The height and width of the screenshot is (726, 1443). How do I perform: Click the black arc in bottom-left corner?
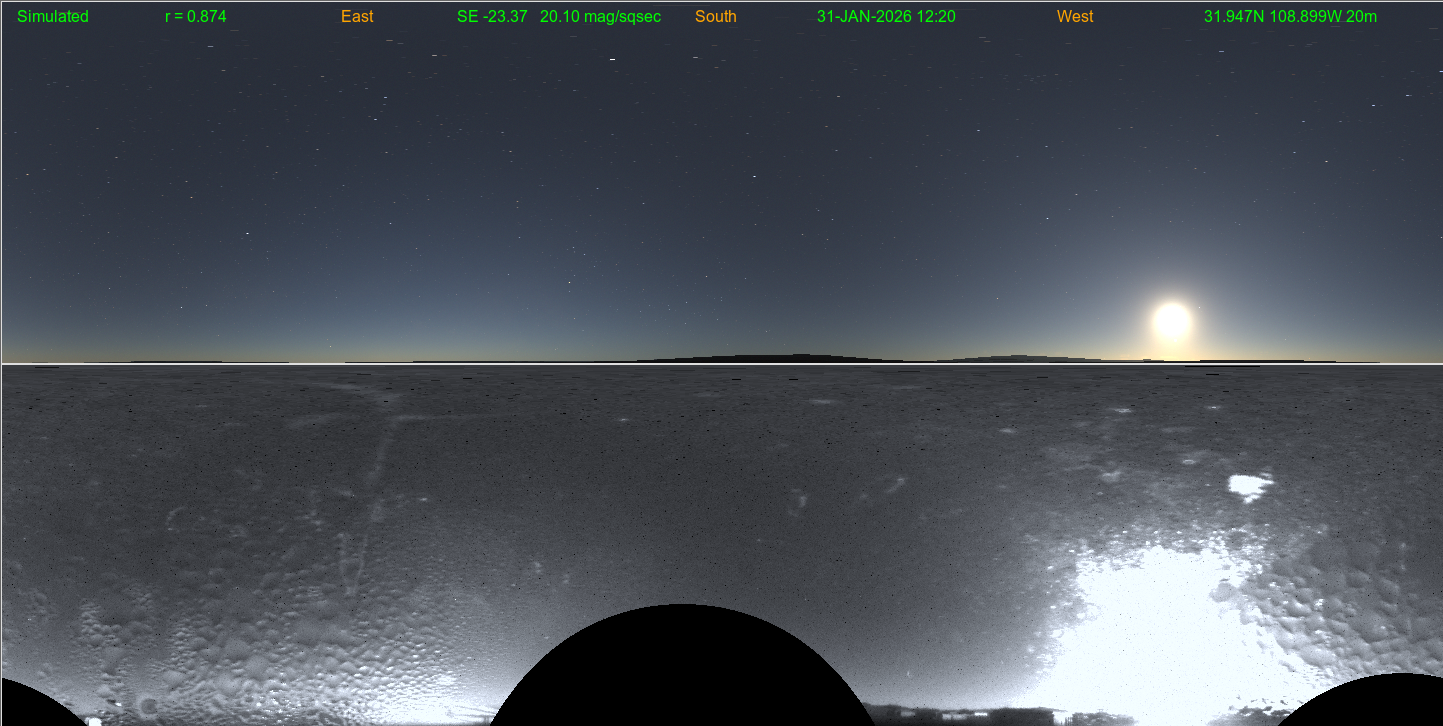pos(35,705)
